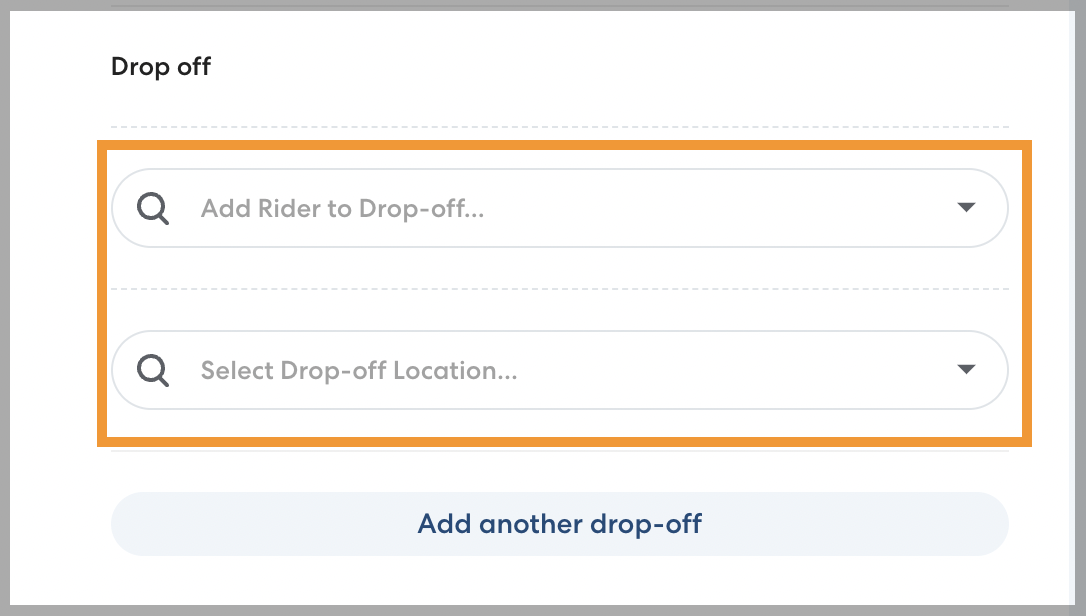Focus the Add Rider to Drop-off search box
Viewport: 1086px width, 616px height.
[559, 209]
